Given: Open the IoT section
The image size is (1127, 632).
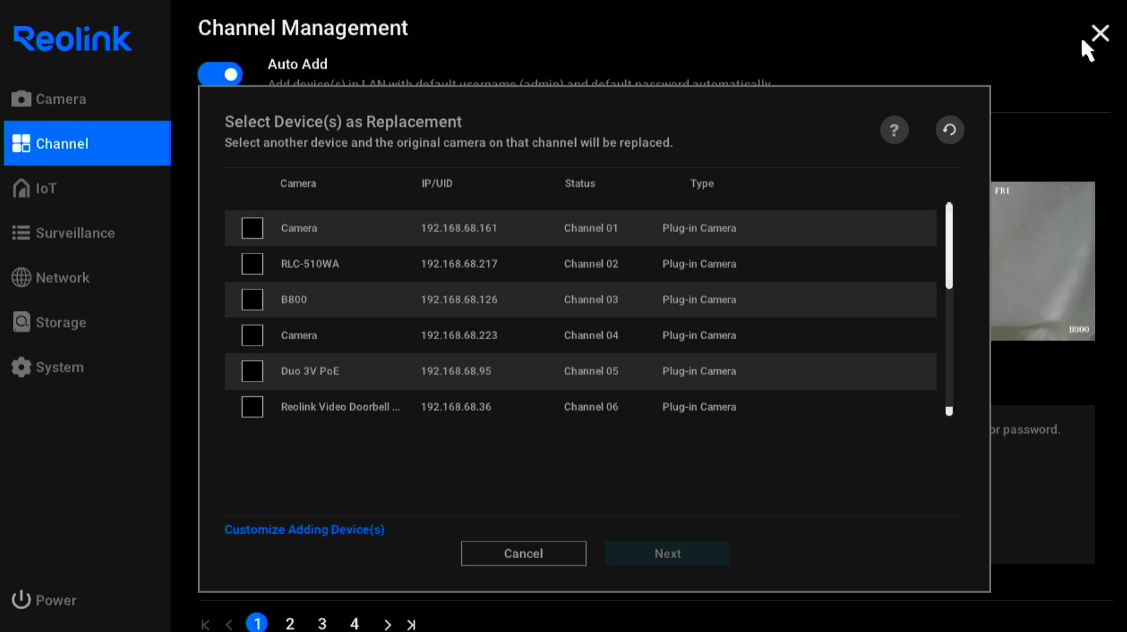Looking at the screenshot, I should [34, 188].
